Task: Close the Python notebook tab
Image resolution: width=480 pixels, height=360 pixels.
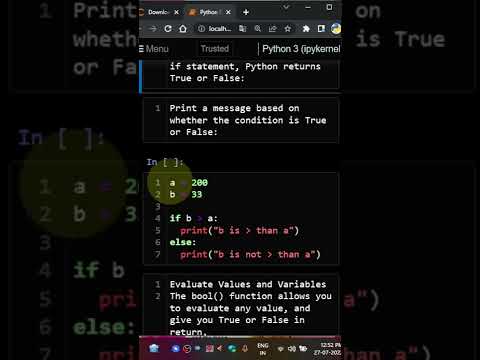Action: coord(228,12)
